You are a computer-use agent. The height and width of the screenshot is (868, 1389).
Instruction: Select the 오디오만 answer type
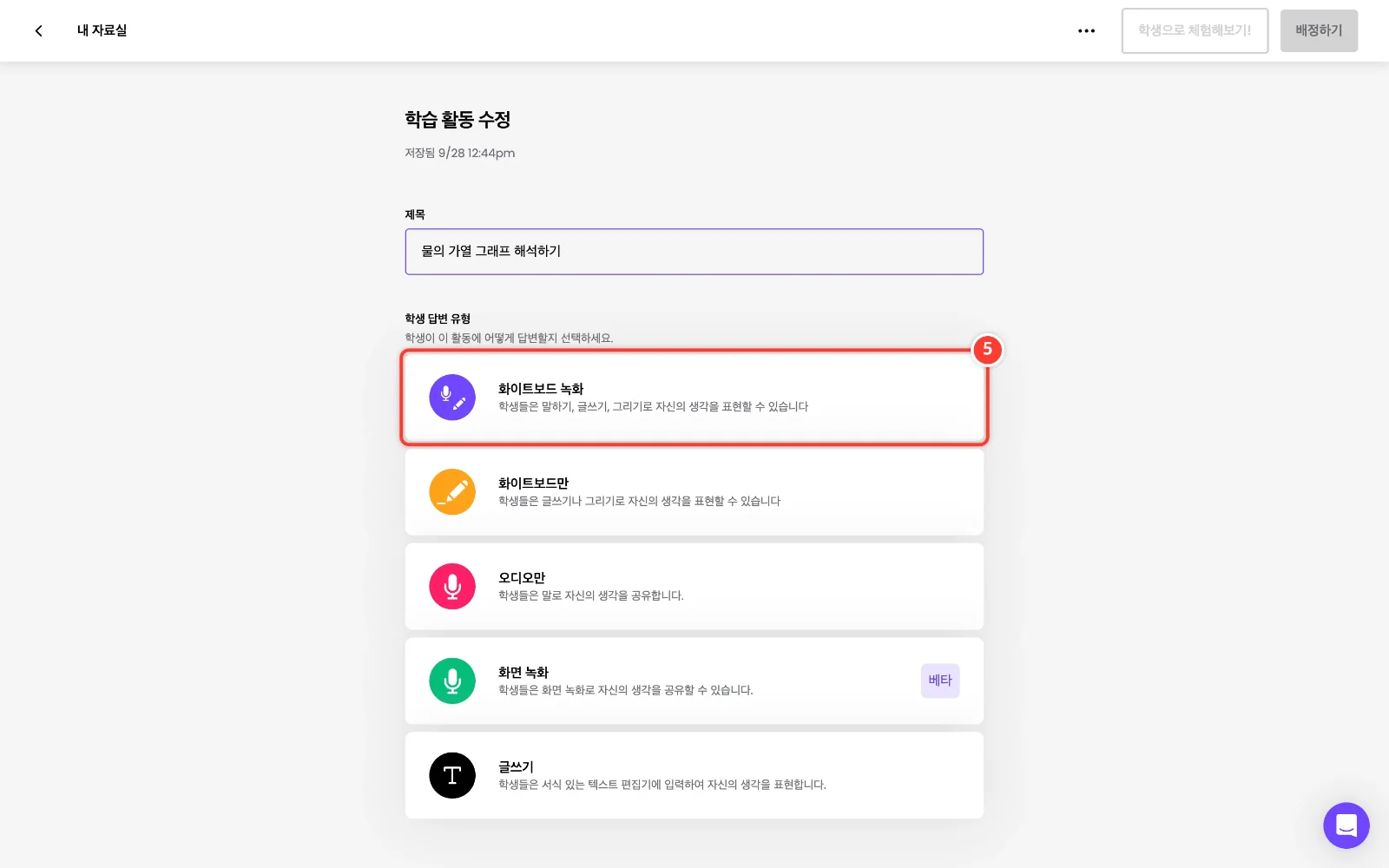click(694, 587)
